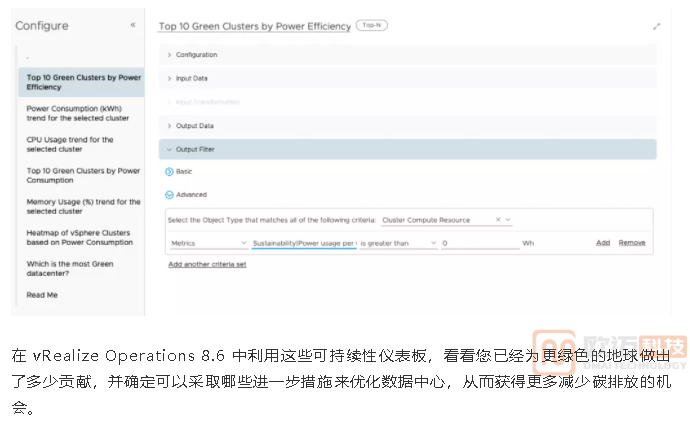Expand the Output Data section
The width and height of the screenshot is (690, 432).
coord(407,126)
